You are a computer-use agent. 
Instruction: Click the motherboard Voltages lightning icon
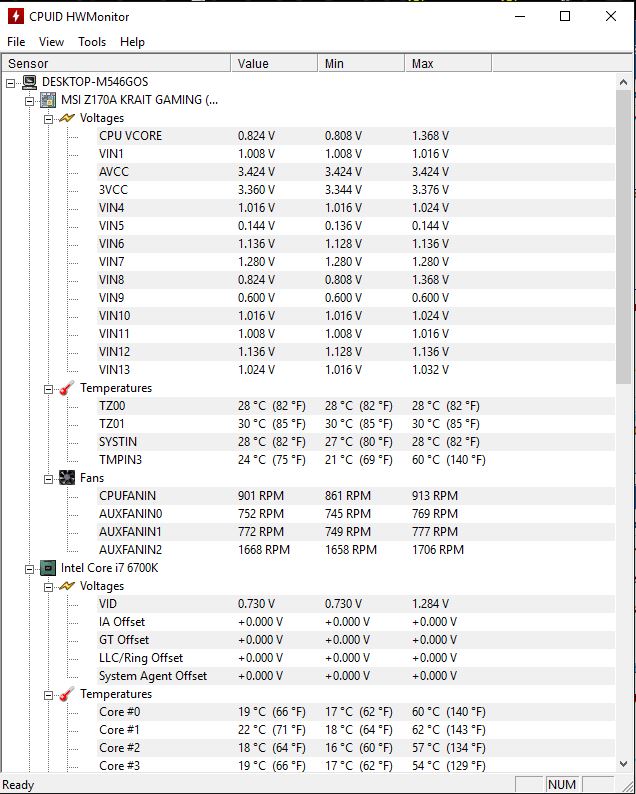pyautogui.click(x=67, y=118)
